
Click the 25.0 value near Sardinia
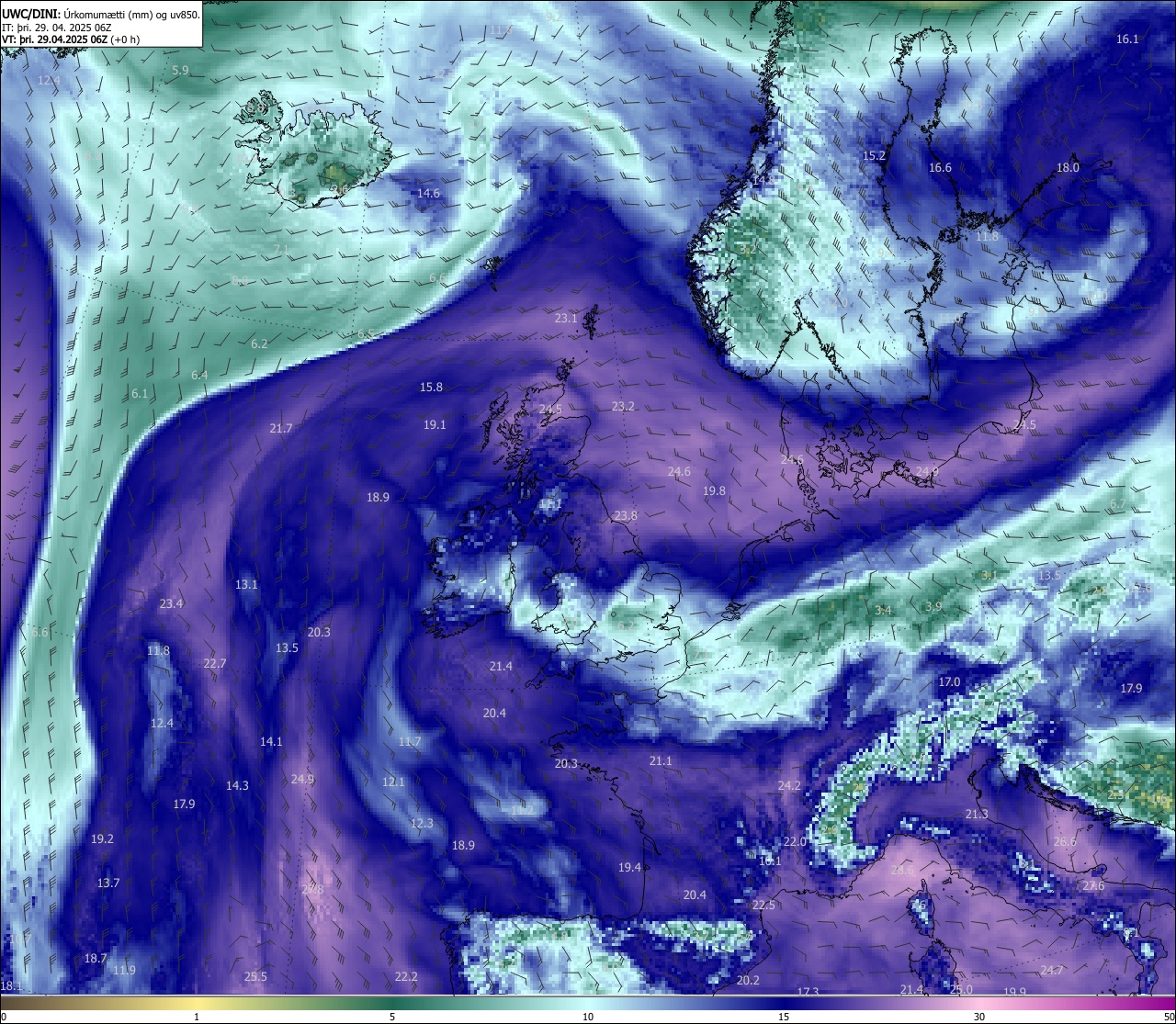point(961,990)
